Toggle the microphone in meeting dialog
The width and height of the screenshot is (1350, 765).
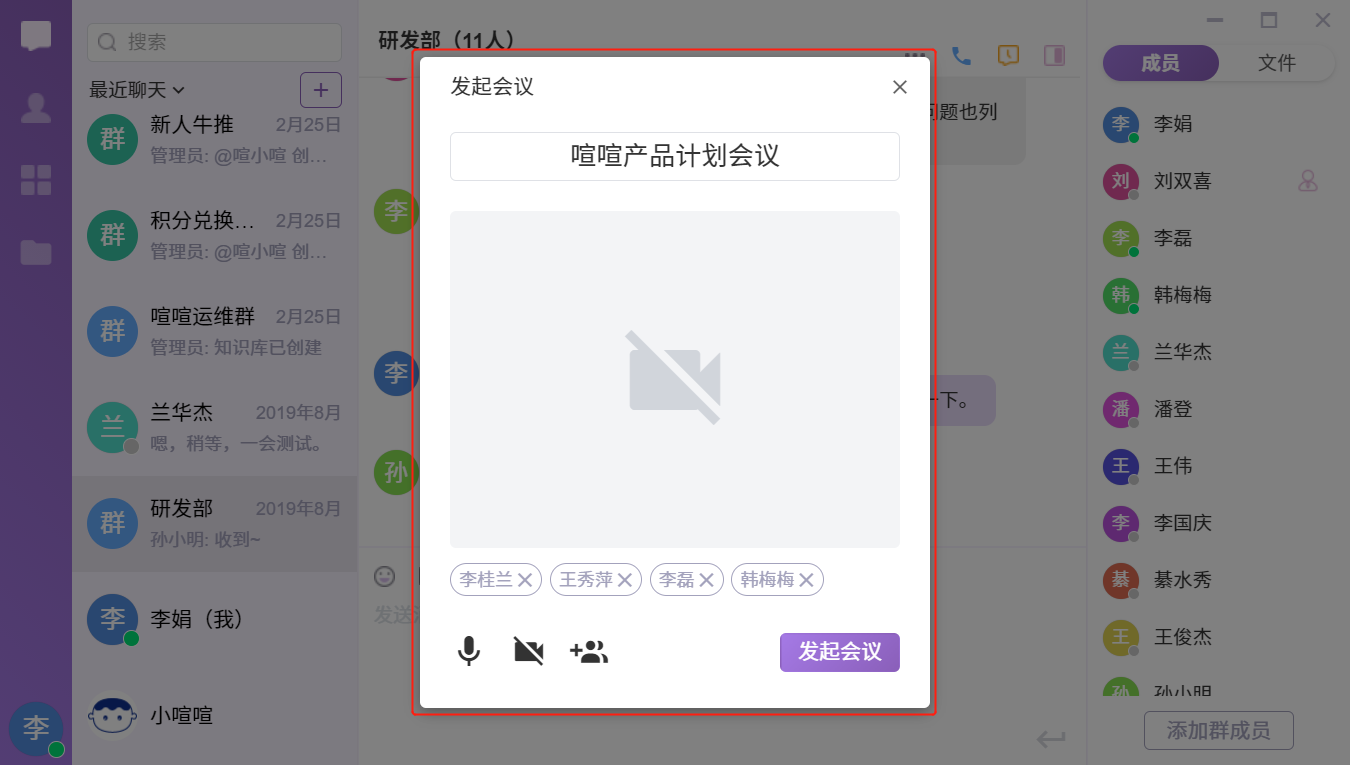point(469,652)
